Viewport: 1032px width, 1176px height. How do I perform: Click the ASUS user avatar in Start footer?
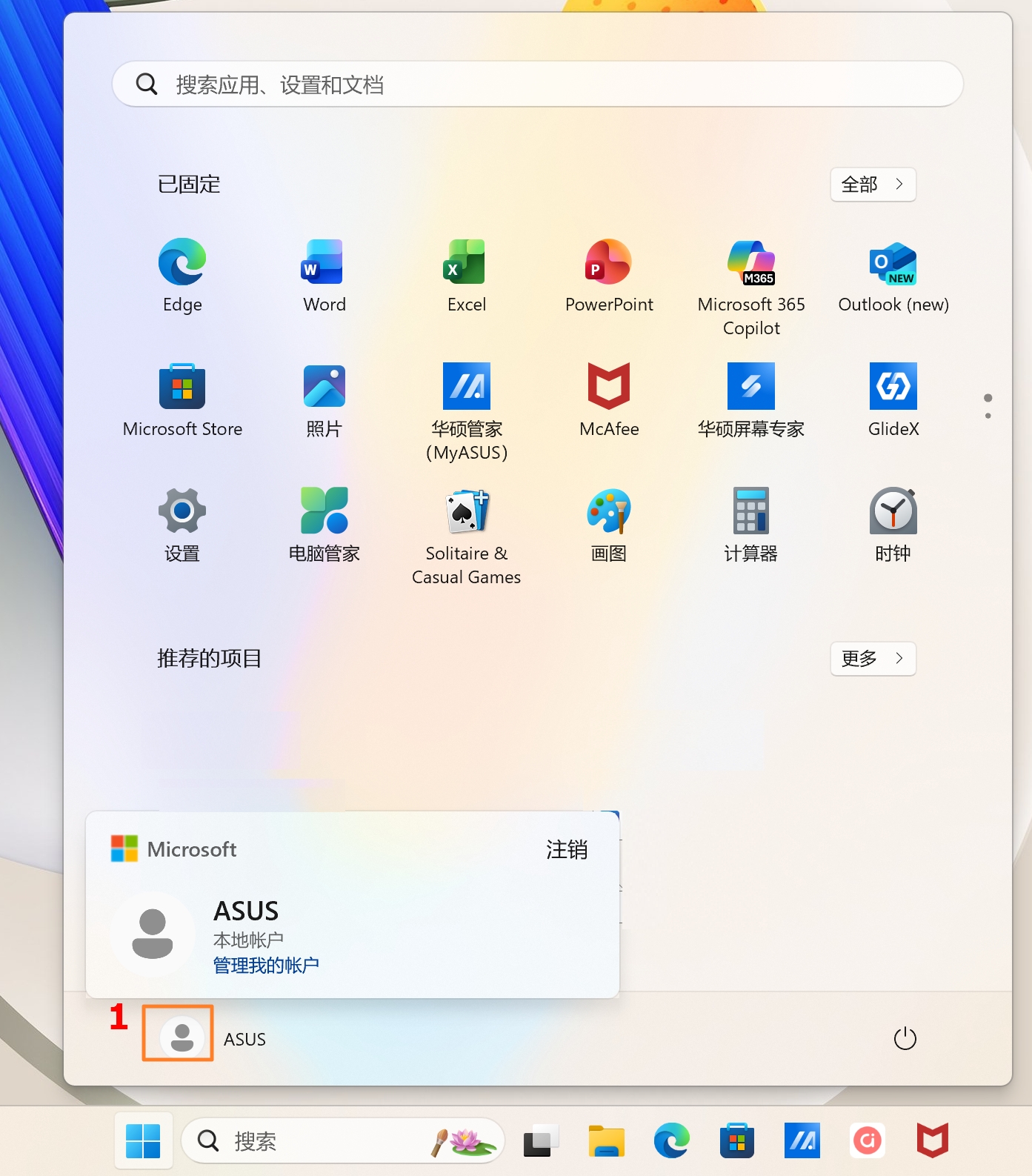(x=179, y=1034)
